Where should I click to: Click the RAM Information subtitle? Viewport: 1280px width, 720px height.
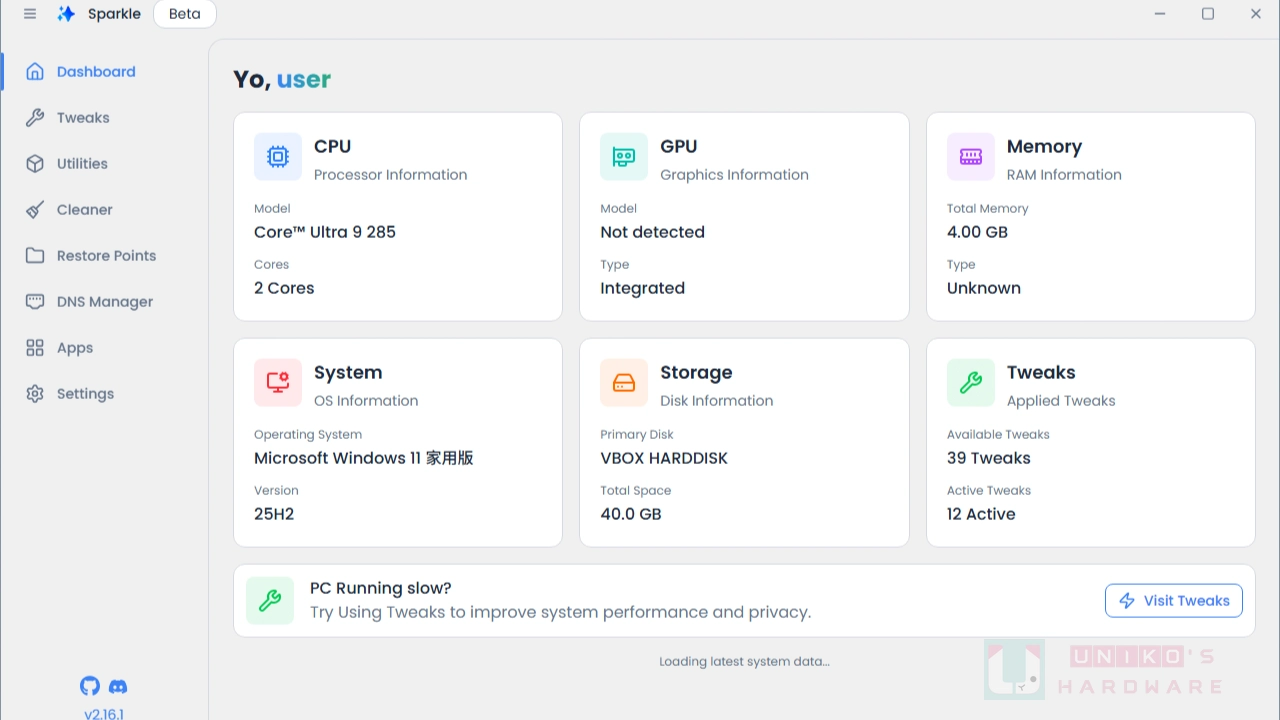1064,175
